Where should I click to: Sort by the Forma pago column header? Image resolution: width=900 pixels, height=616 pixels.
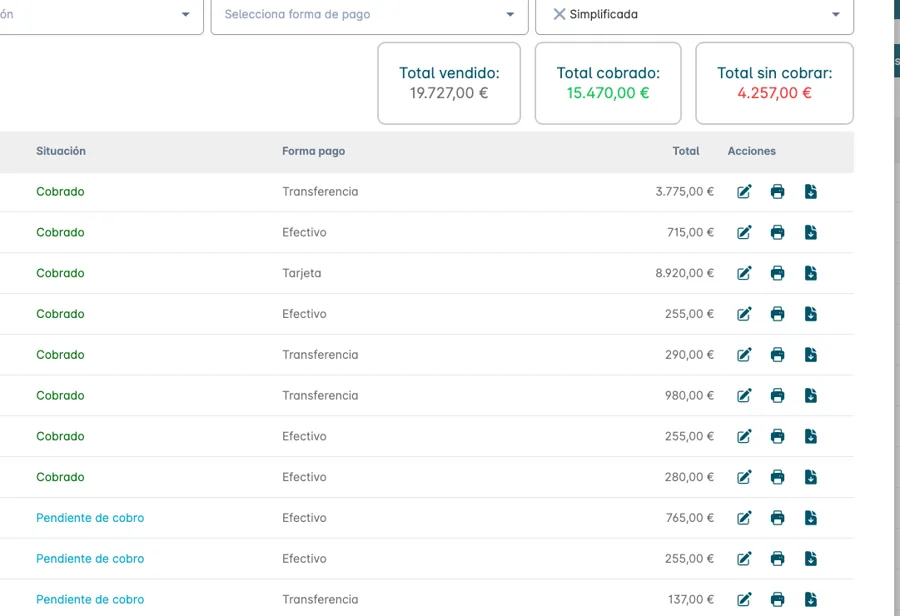(x=313, y=151)
